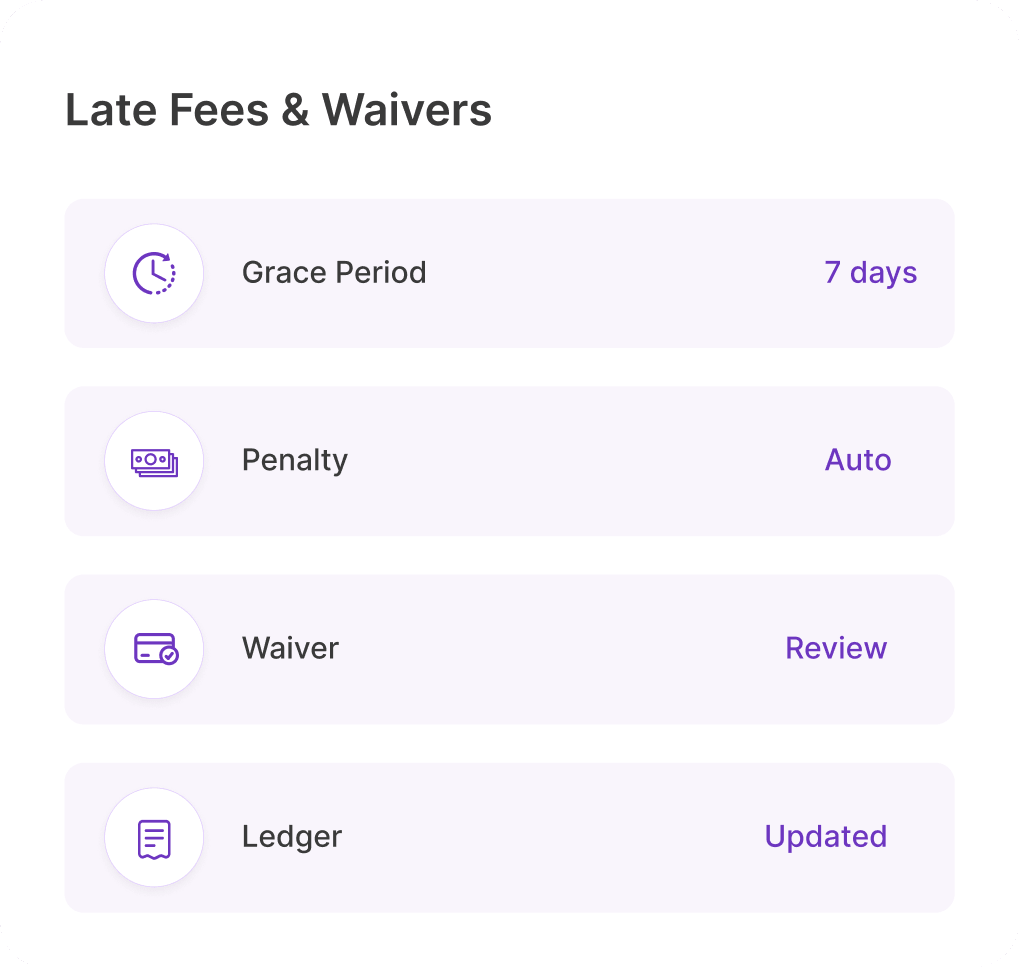Click the Auto penalty setting
1020x968 pixels.
pyautogui.click(x=857, y=461)
